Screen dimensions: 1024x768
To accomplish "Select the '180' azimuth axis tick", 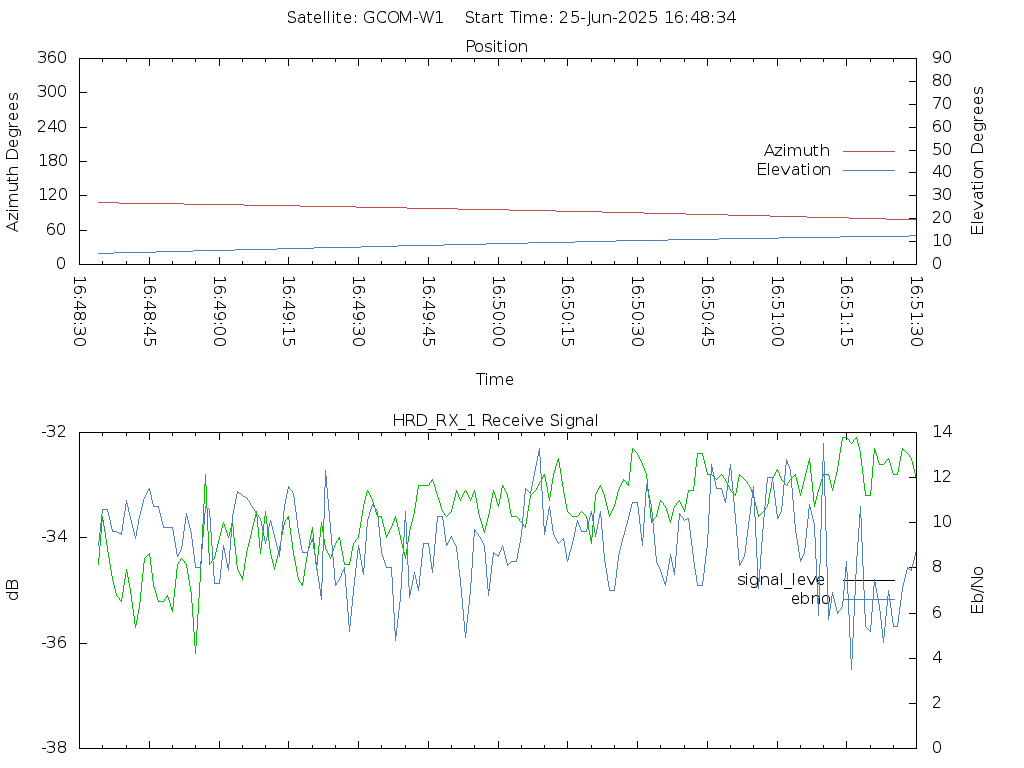I will click(52, 161).
